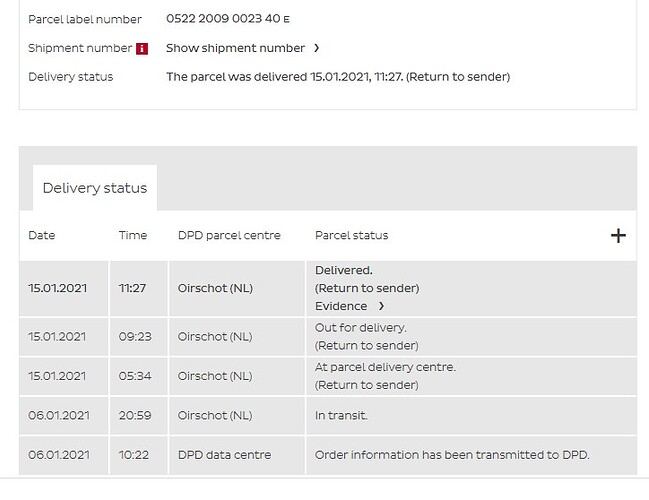Image resolution: width=649 pixels, height=500 pixels.
Task: Open the Evidence link for delivered parcel
Action: [x=341, y=306]
